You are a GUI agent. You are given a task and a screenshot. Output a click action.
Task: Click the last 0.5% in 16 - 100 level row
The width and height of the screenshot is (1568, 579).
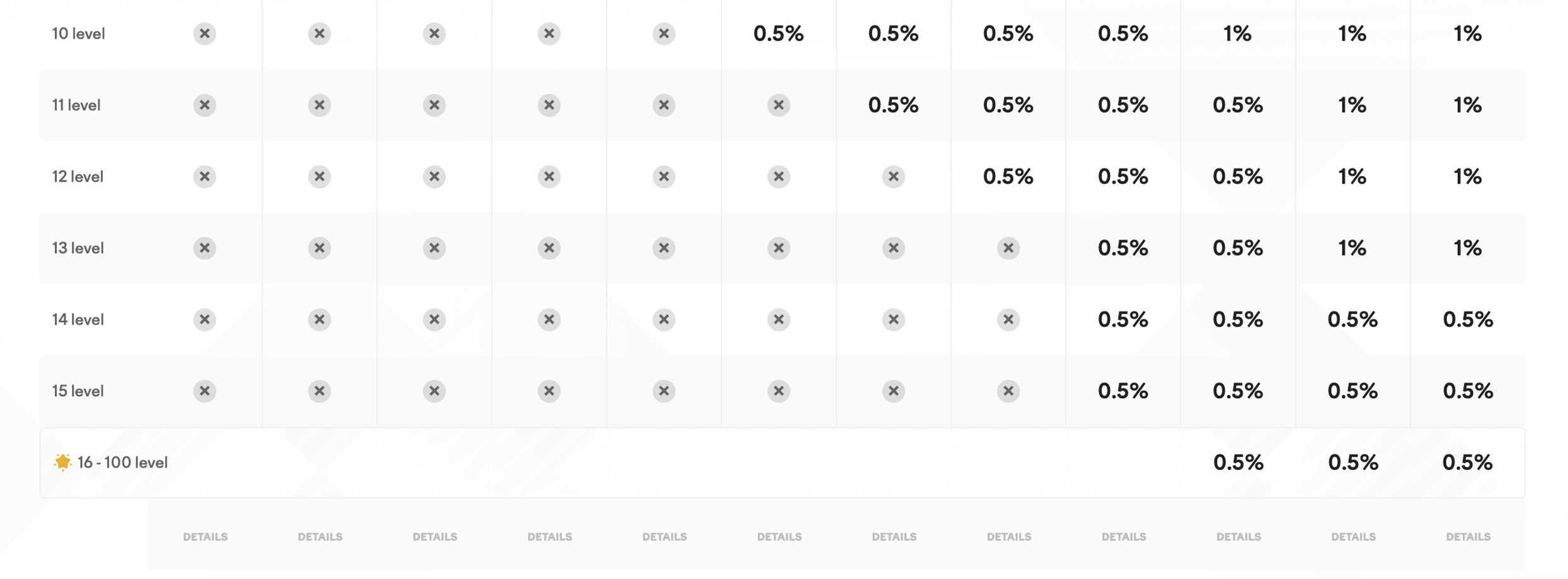(x=1467, y=462)
